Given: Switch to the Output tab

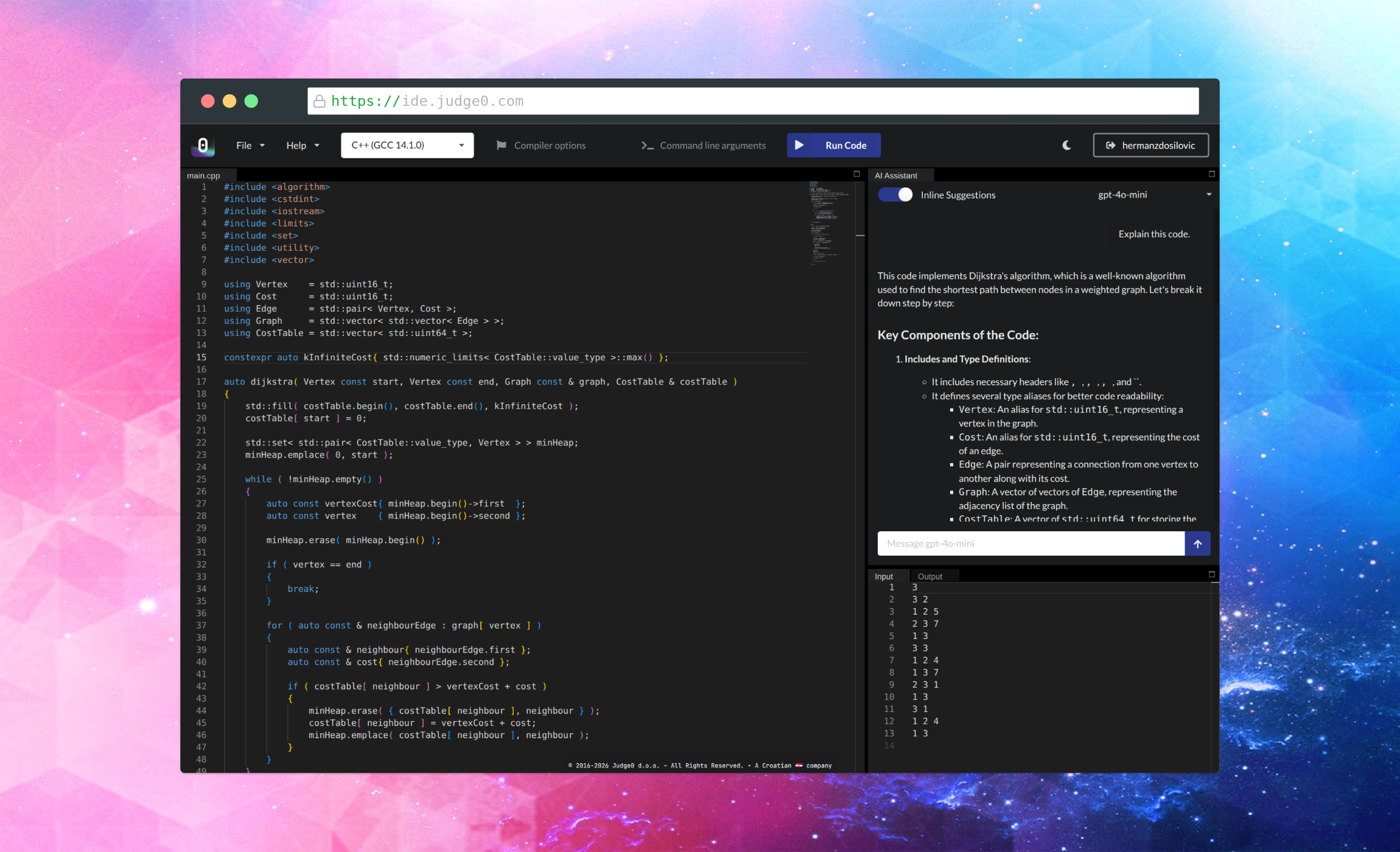Looking at the screenshot, I should 931,576.
